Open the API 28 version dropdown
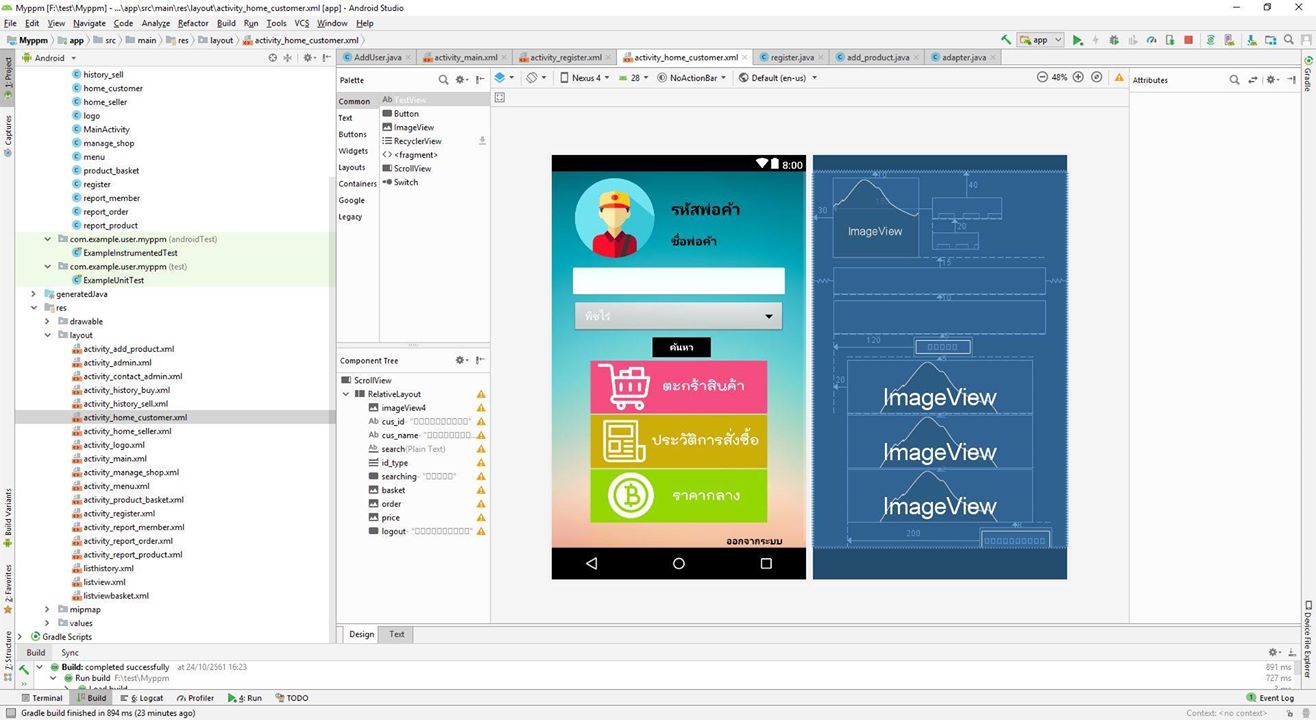The height and width of the screenshot is (720, 1316). pyautogui.click(x=635, y=77)
